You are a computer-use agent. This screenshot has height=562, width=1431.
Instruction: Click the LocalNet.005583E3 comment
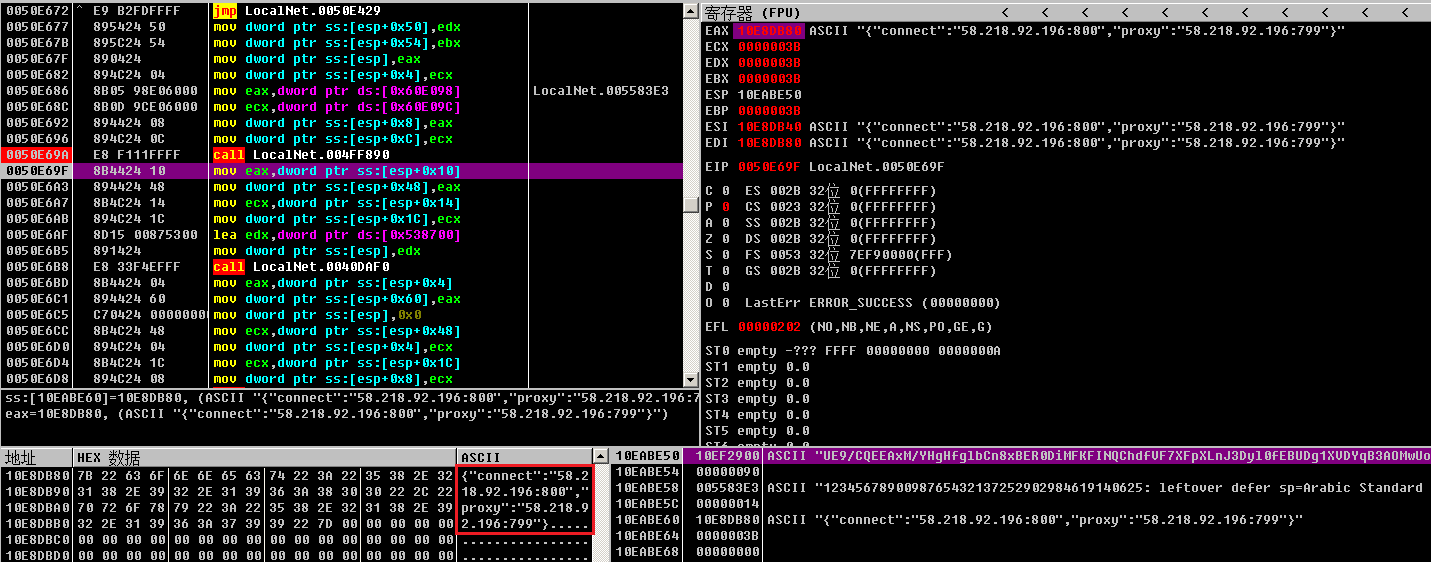pos(601,91)
